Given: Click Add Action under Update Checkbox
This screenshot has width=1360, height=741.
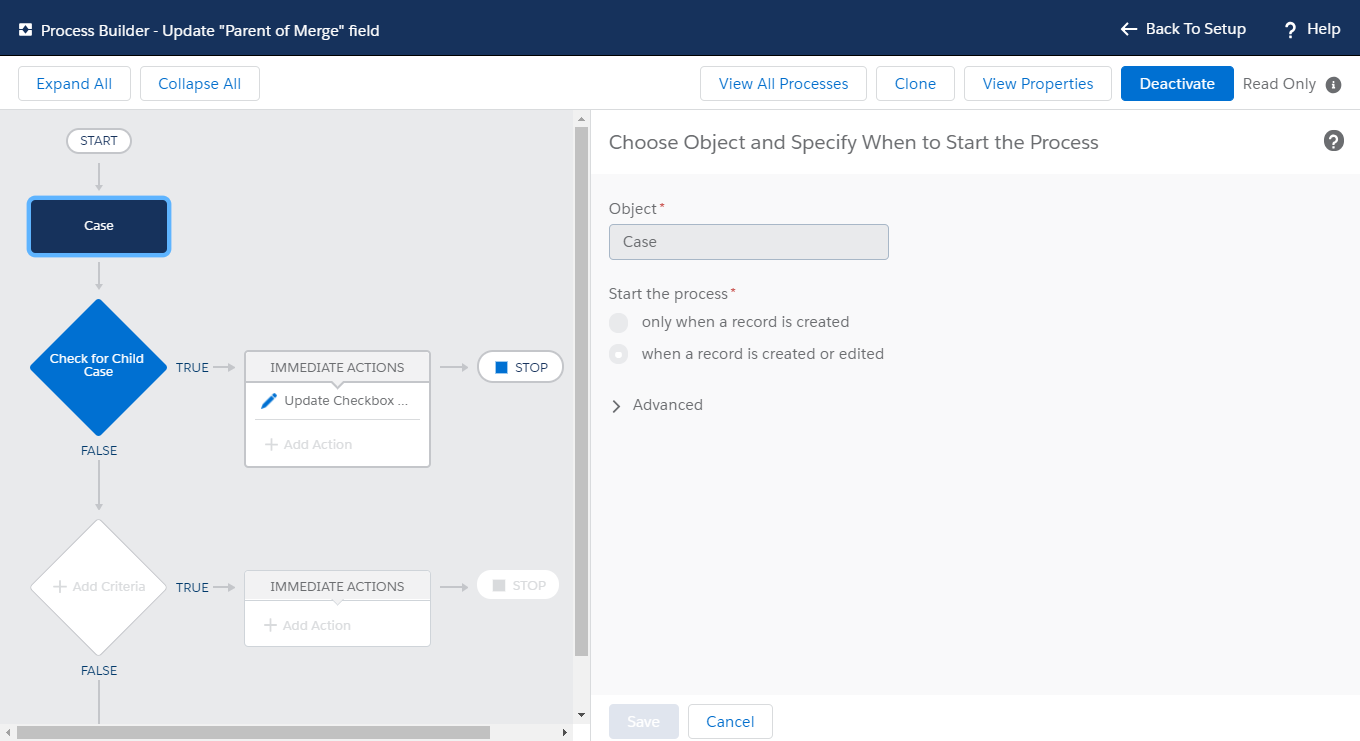Looking at the screenshot, I should pyautogui.click(x=309, y=445).
